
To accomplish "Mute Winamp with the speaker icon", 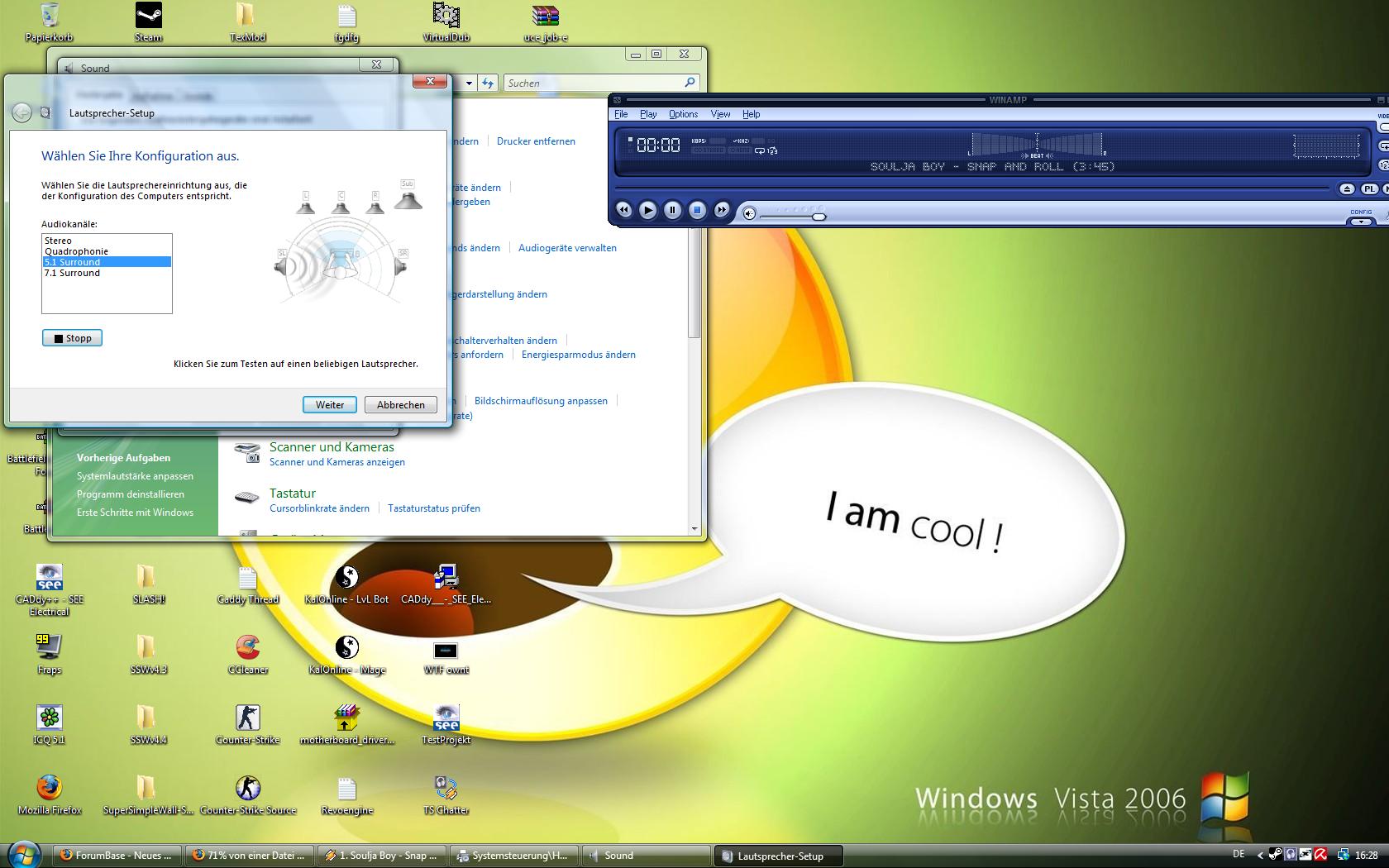I will (749, 213).
